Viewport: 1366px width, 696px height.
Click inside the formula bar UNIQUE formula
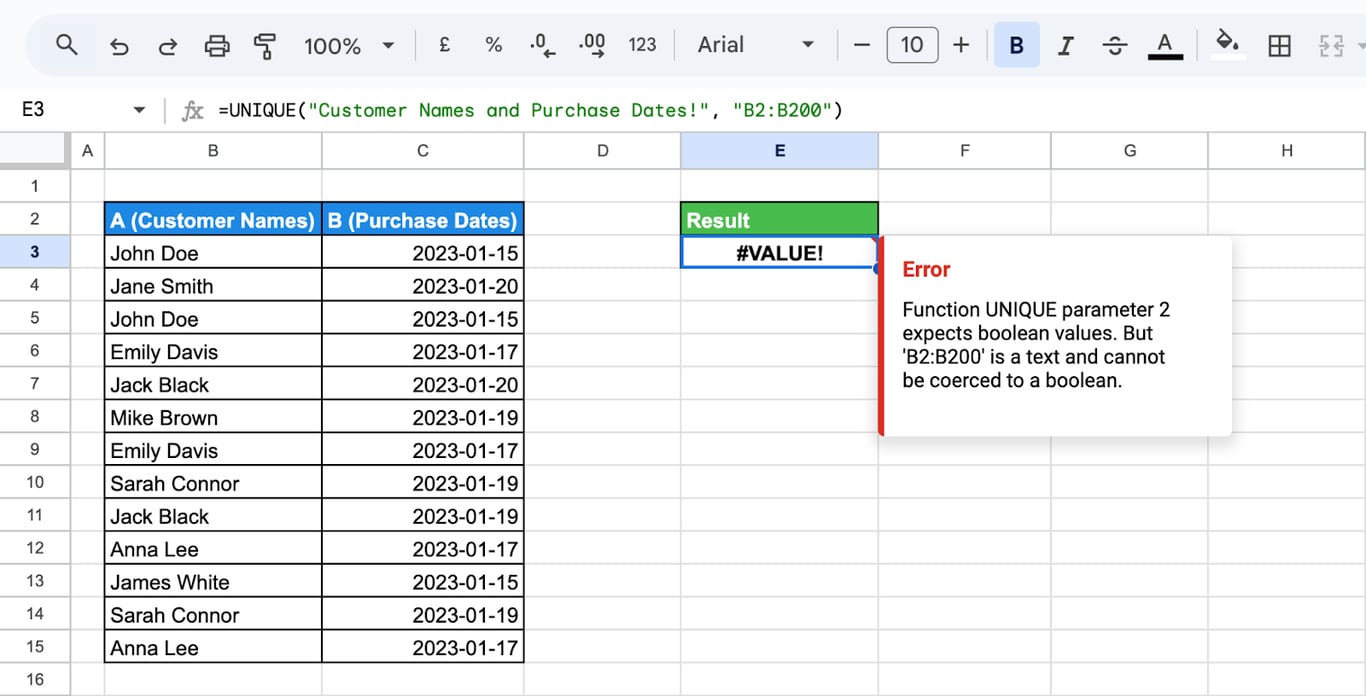pos(530,110)
